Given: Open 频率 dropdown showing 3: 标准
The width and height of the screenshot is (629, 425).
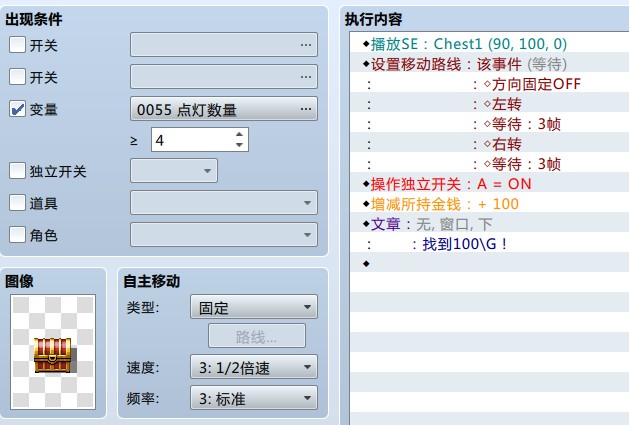Looking at the screenshot, I should click(x=254, y=398).
